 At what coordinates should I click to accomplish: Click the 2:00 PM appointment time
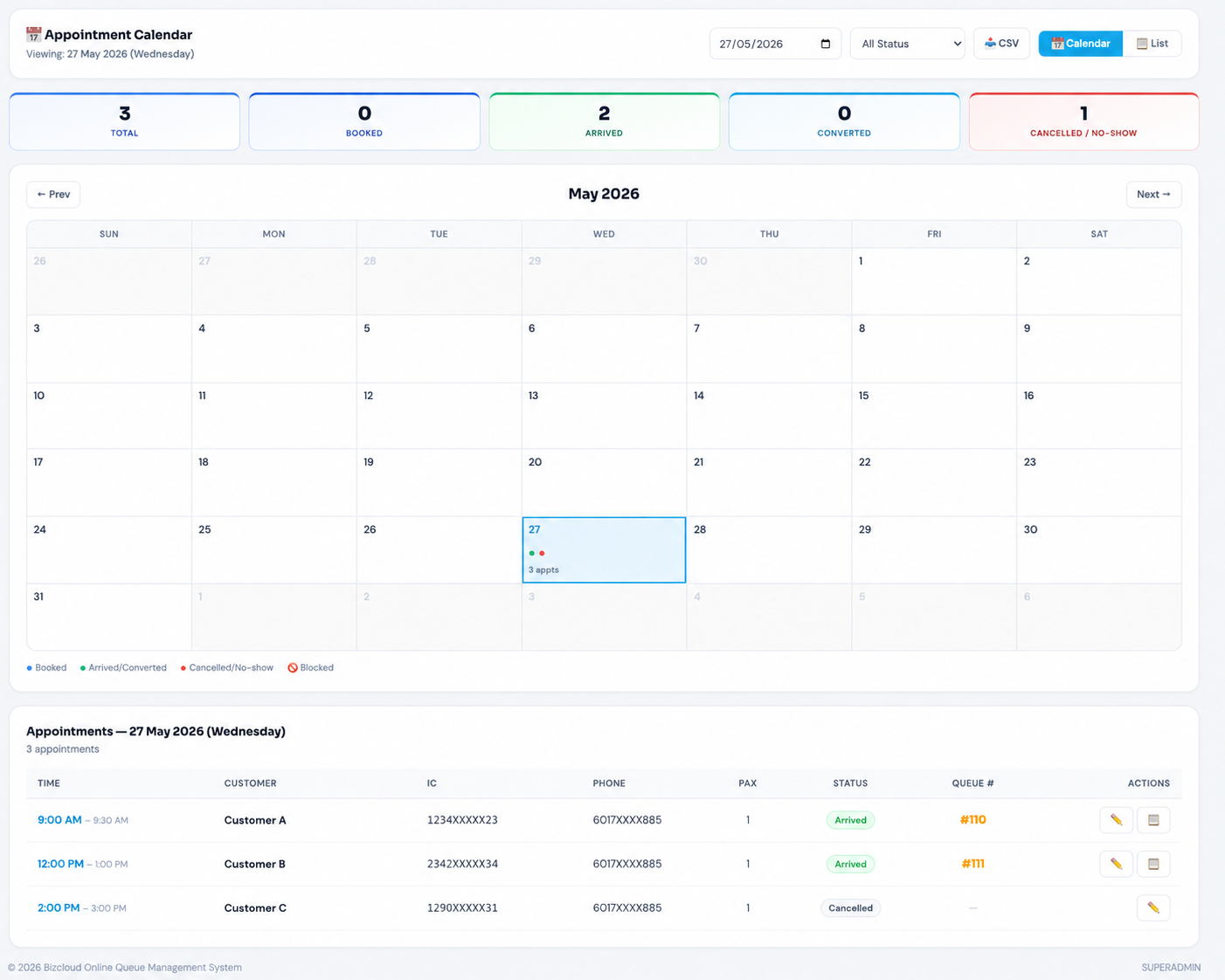(x=59, y=908)
